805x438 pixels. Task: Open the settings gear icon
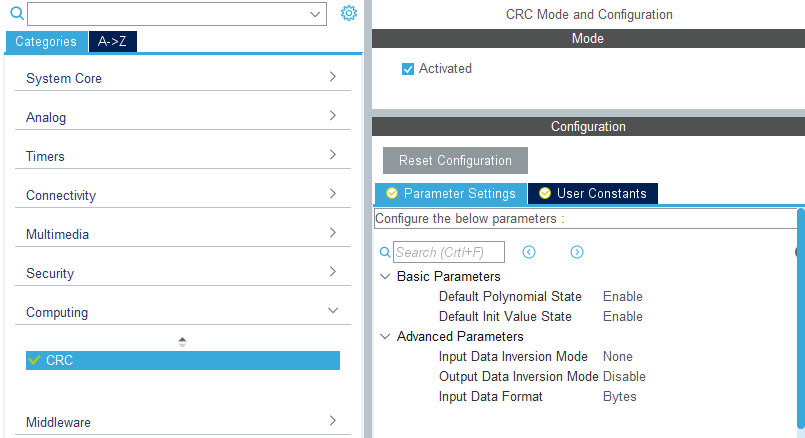(349, 13)
